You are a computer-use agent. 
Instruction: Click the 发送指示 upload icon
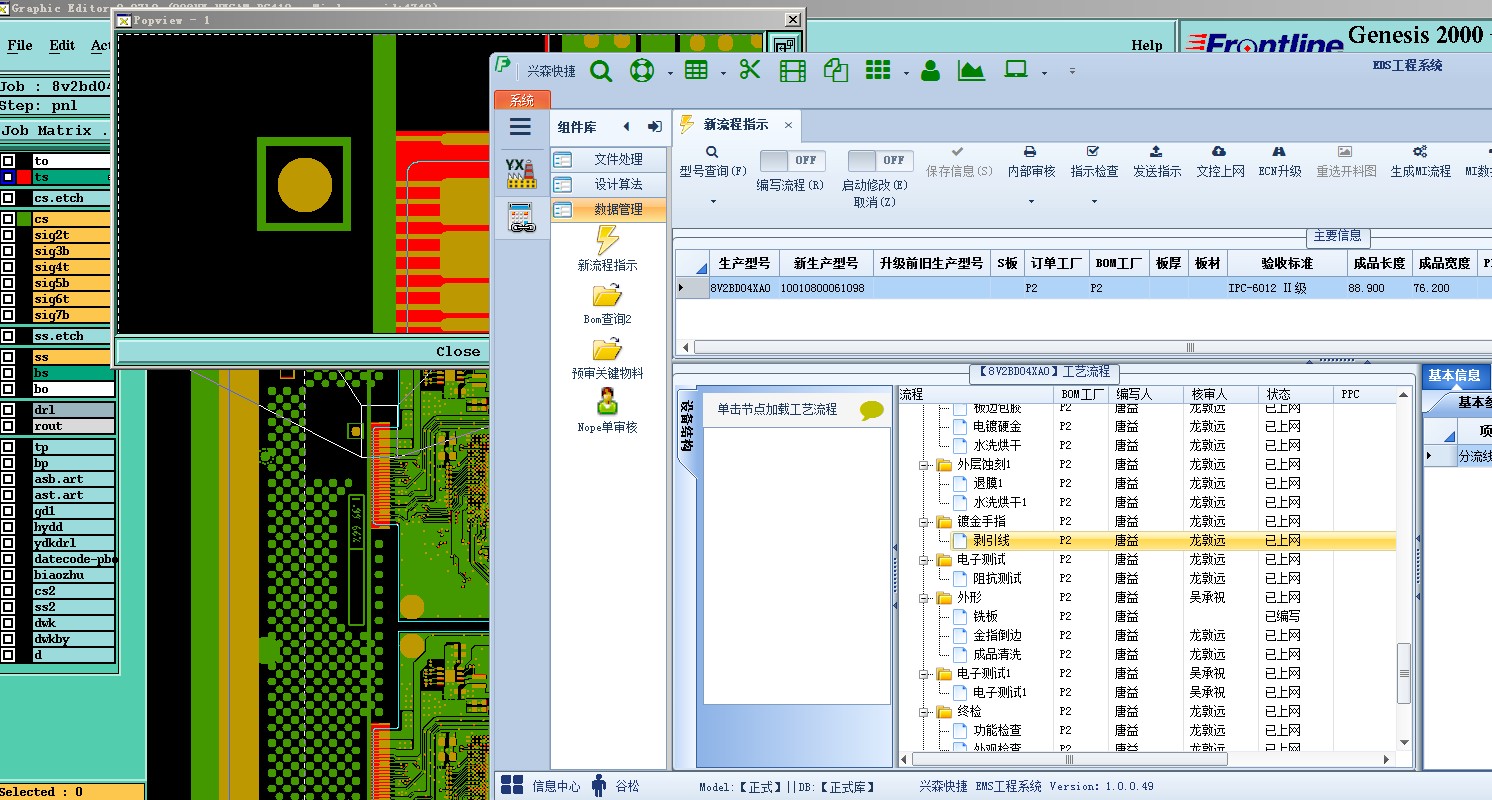(1156, 152)
